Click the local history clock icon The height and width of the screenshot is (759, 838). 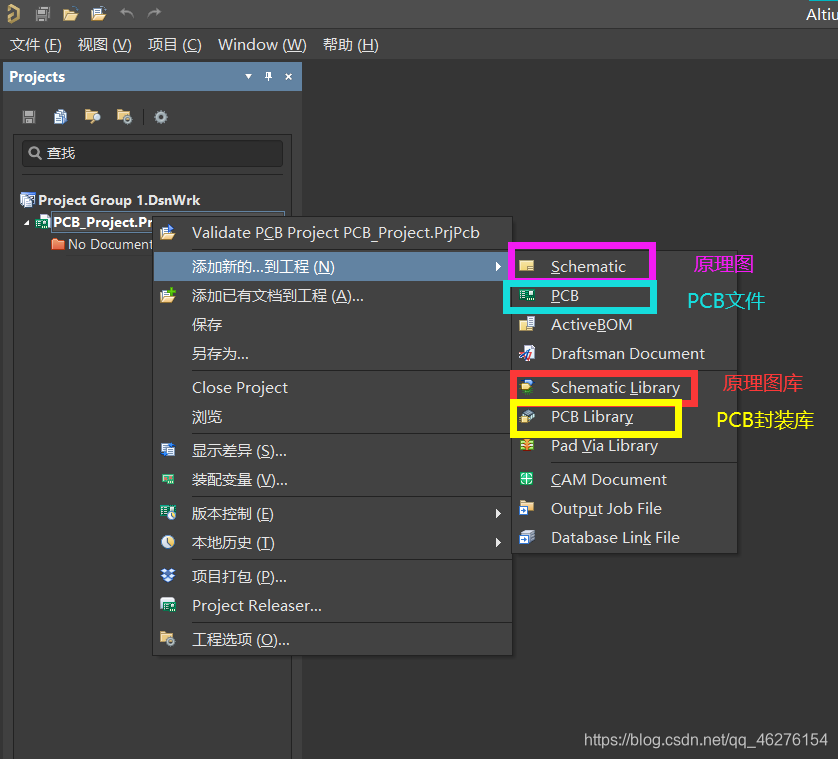(168, 542)
